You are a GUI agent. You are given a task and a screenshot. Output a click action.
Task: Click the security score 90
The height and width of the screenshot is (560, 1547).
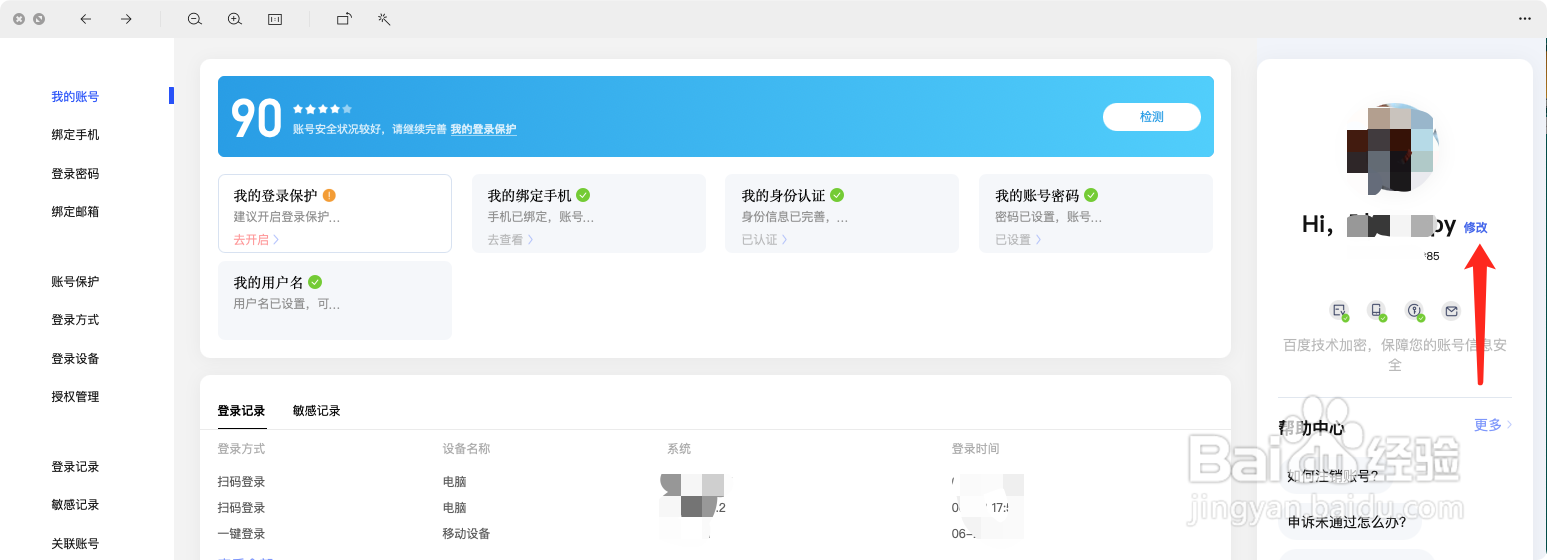(x=257, y=118)
